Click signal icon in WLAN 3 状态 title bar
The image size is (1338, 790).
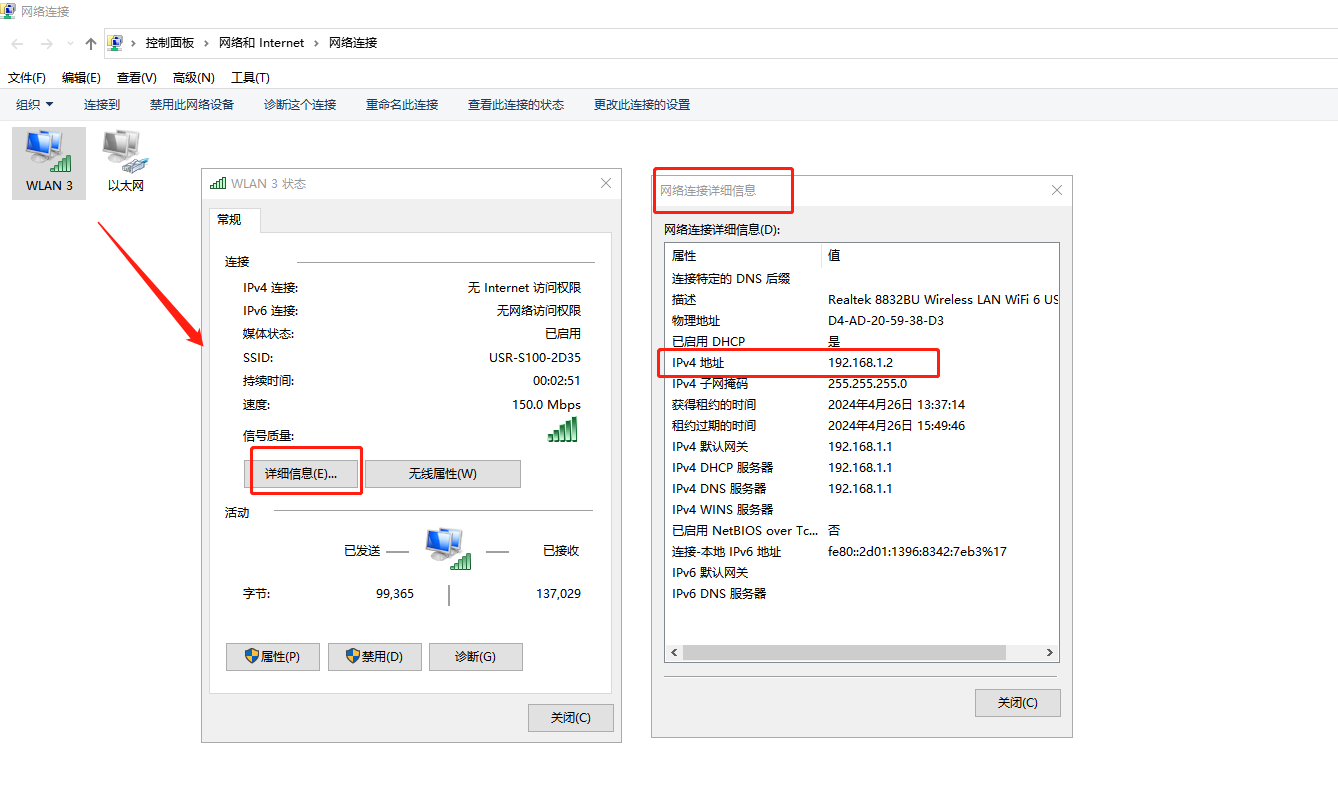[218, 184]
